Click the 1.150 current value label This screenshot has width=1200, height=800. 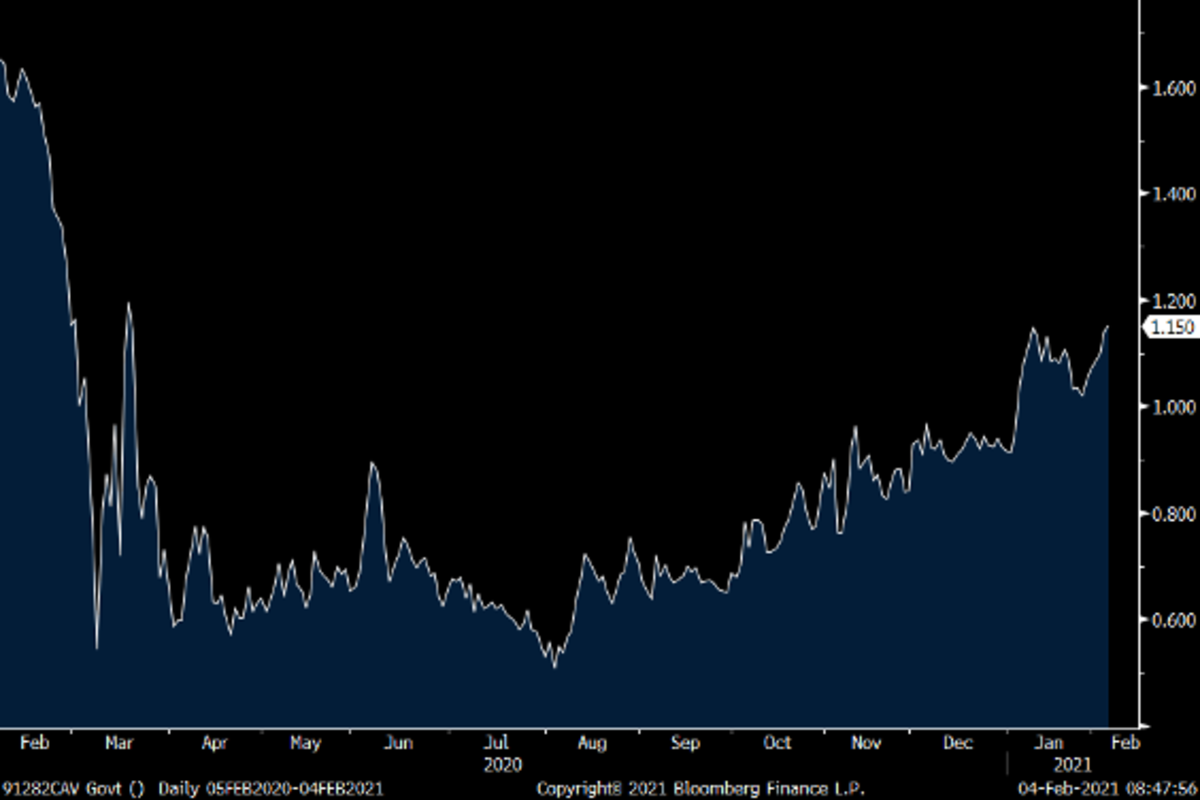point(1169,327)
